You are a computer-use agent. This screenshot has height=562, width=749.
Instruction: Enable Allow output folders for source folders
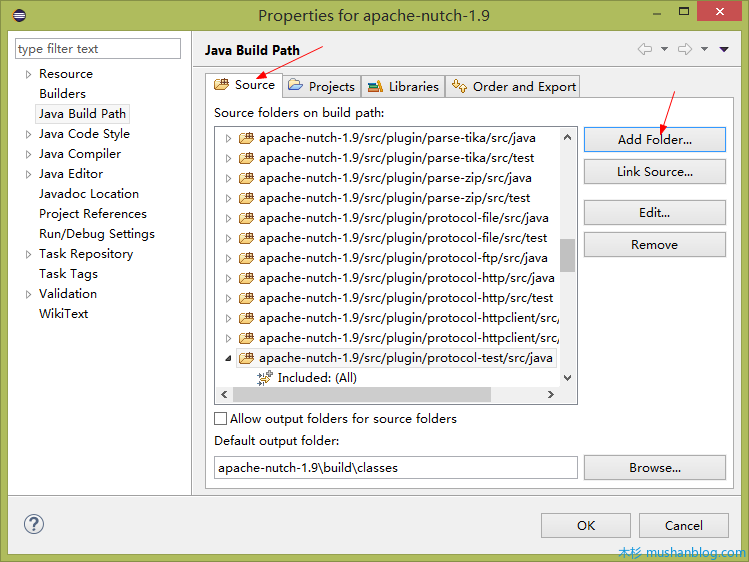pyautogui.click(x=220, y=419)
